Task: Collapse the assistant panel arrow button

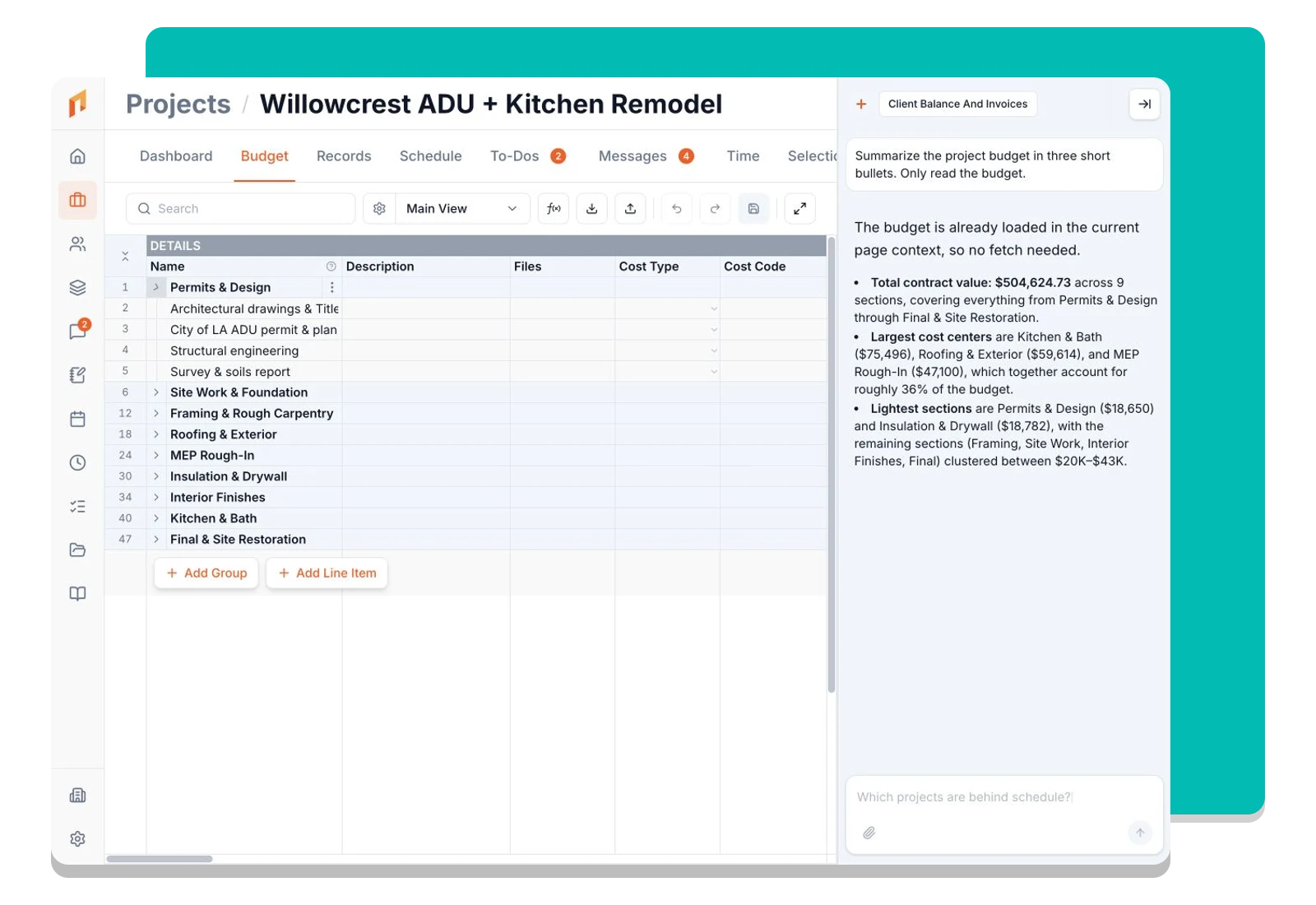Action: 1144,104
